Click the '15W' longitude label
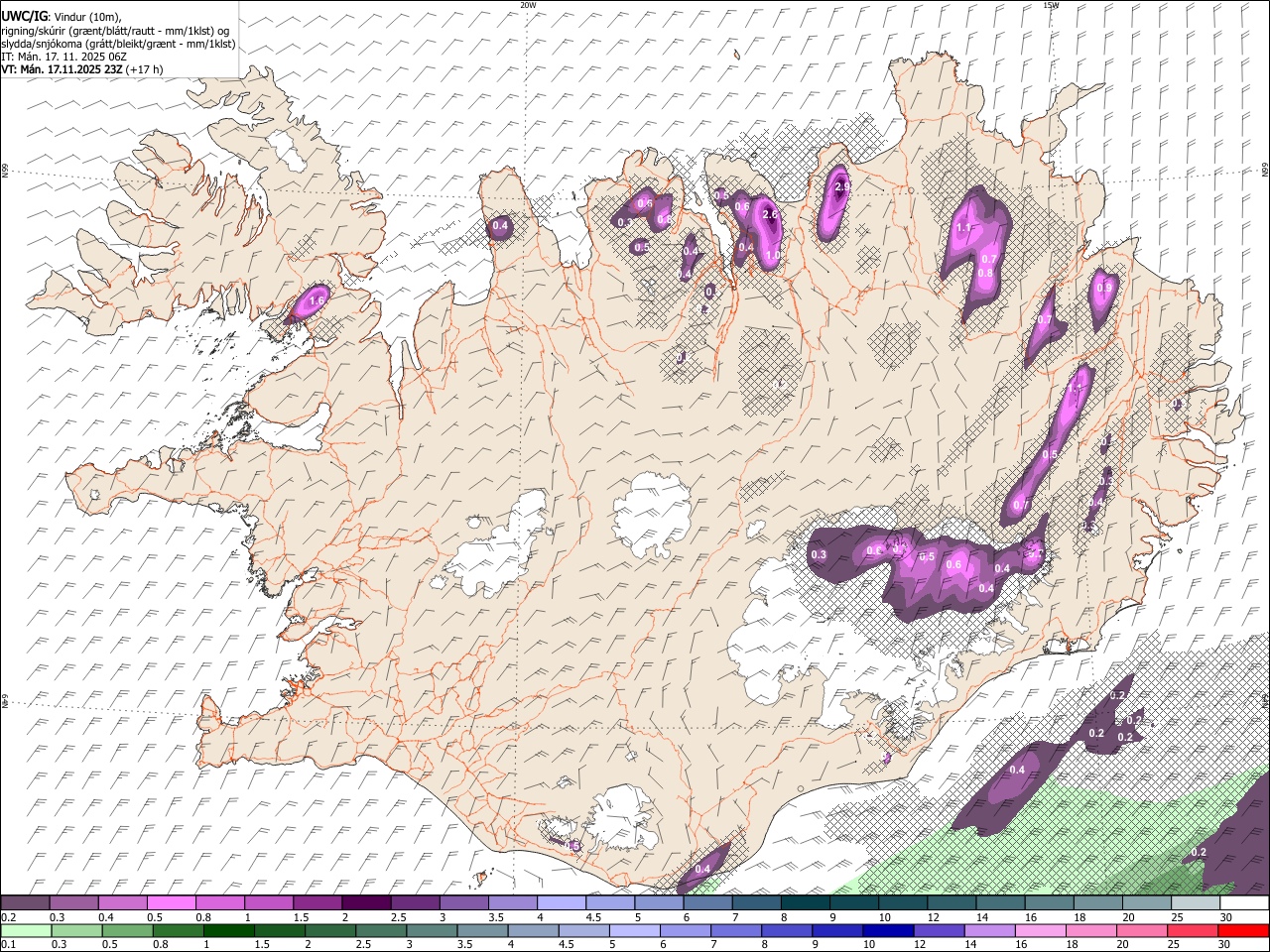Image resolution: width=1270 pixels, height=952 pixels. pos(1051,5)
